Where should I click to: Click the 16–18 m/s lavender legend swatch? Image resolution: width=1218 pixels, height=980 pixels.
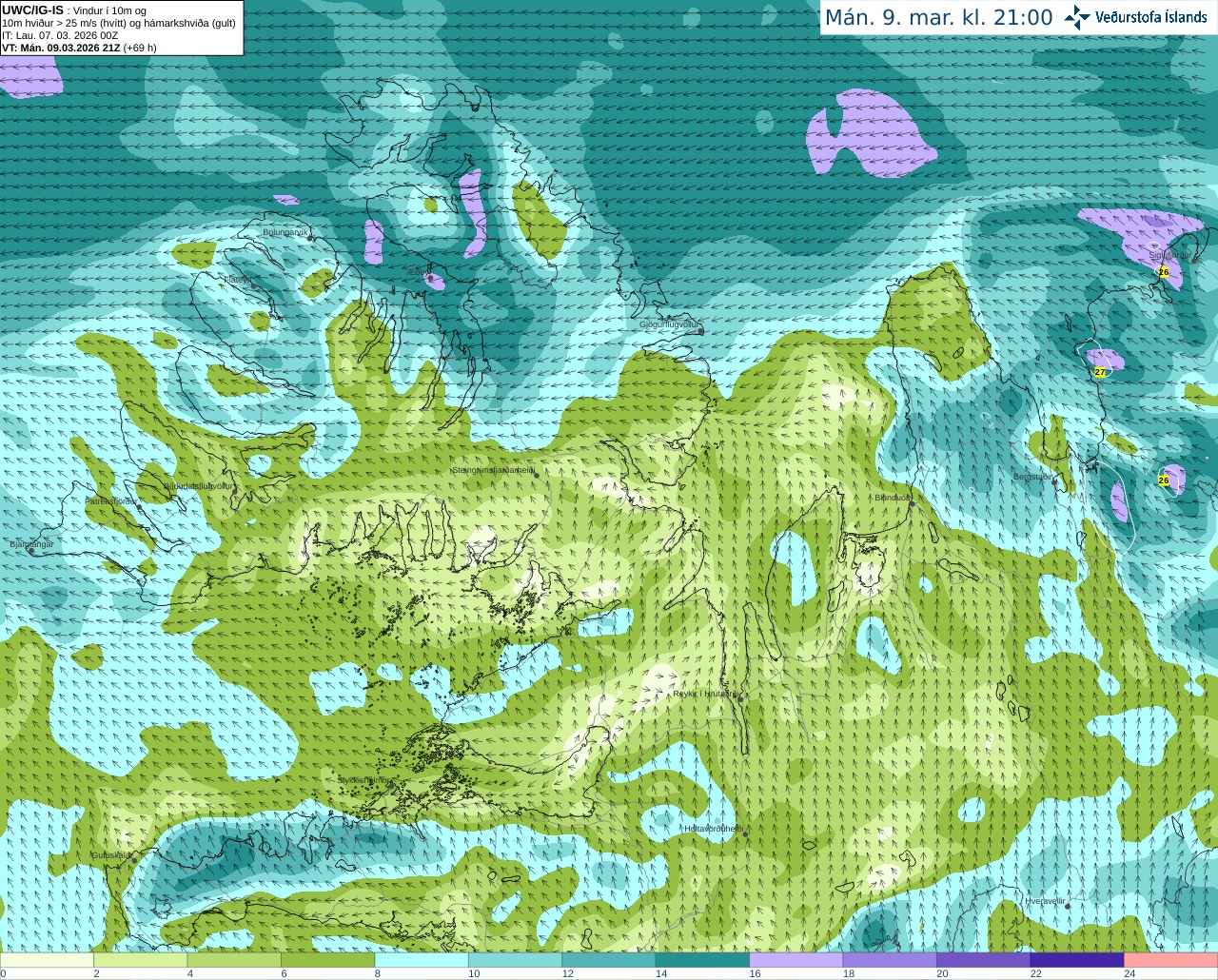coord(796,960)
